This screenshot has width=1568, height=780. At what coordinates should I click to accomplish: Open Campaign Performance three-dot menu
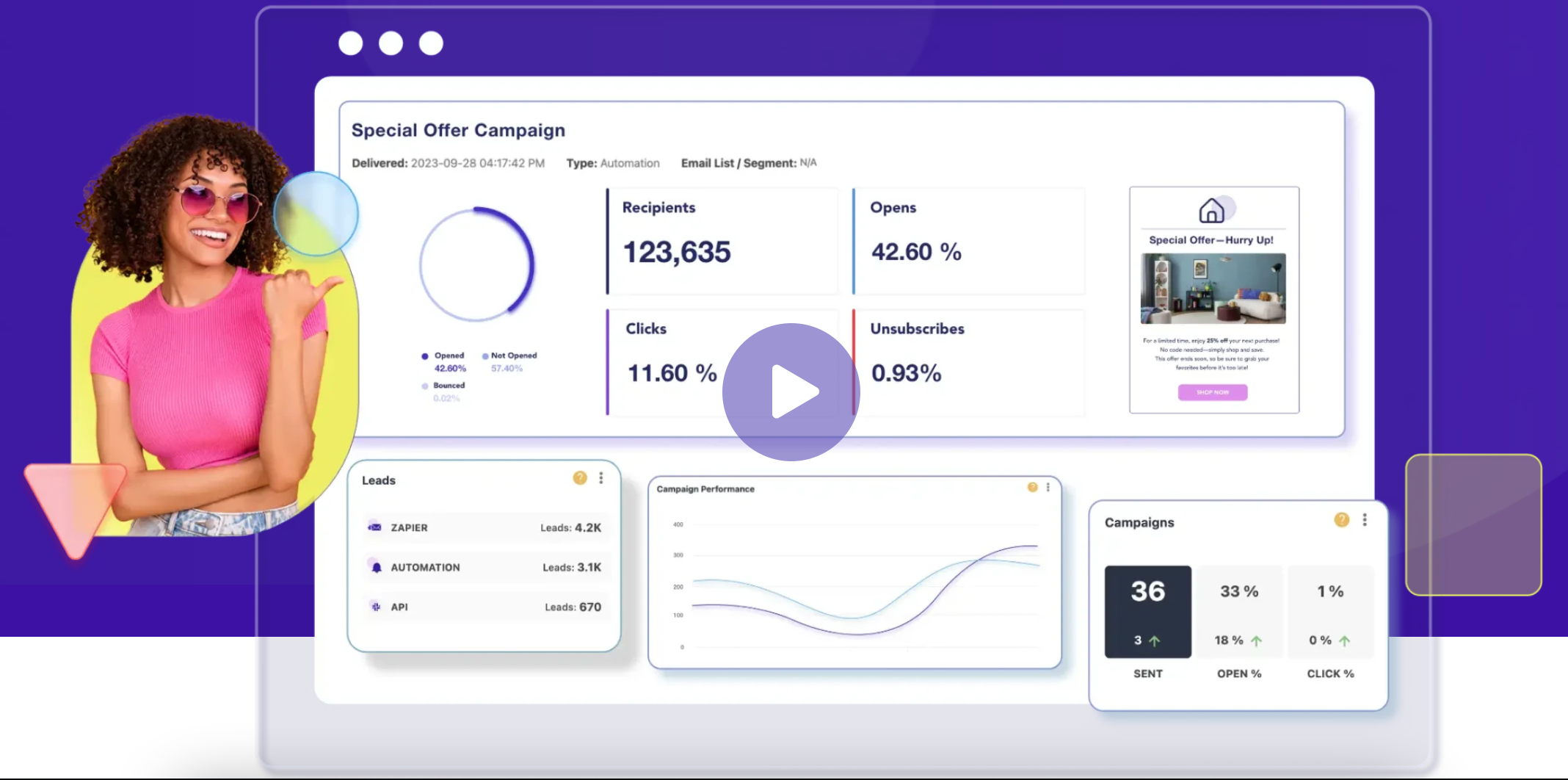[1048, 487]
